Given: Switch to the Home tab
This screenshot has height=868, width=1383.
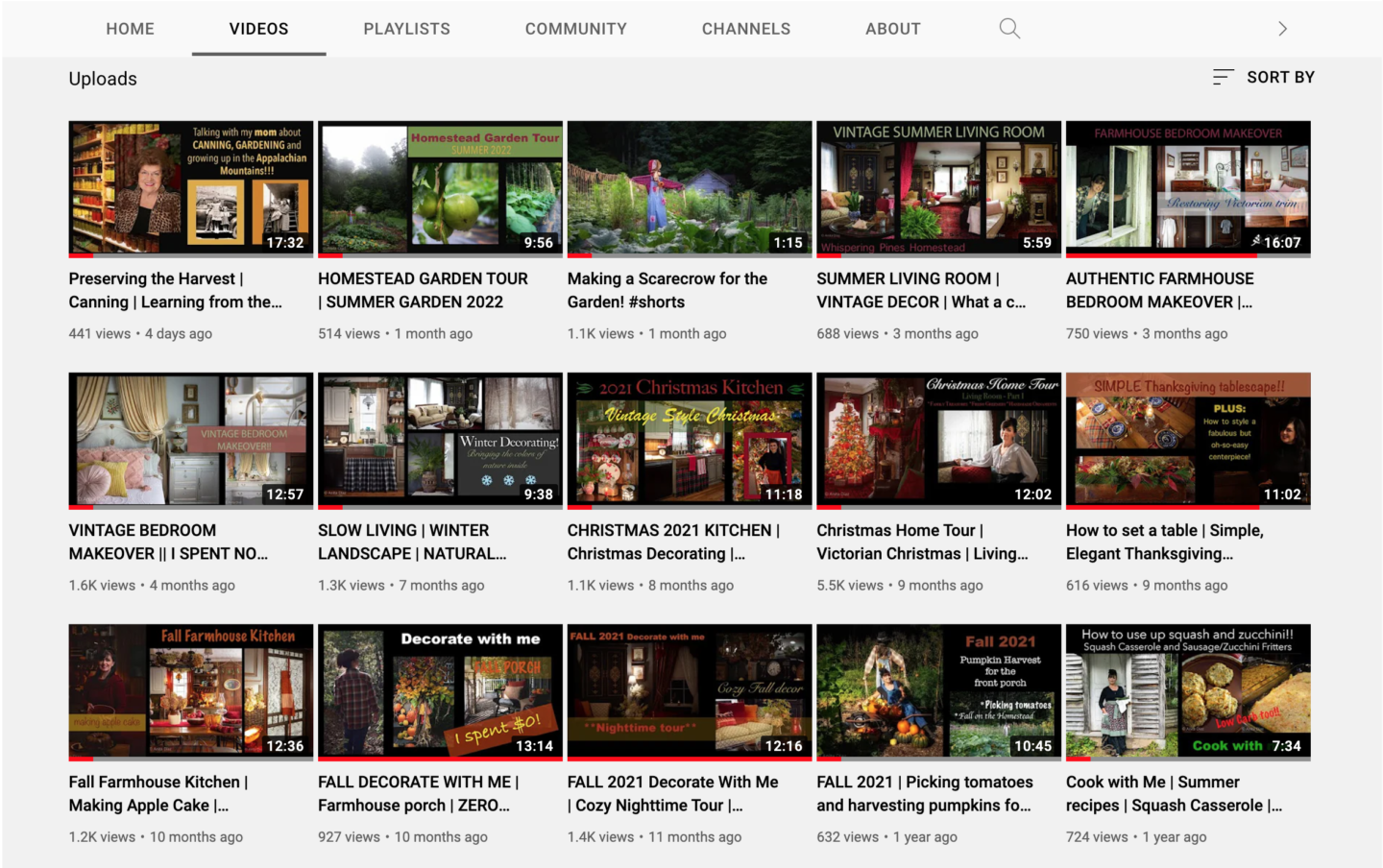Looking at the screenshot, I should (x=130, y=29).
